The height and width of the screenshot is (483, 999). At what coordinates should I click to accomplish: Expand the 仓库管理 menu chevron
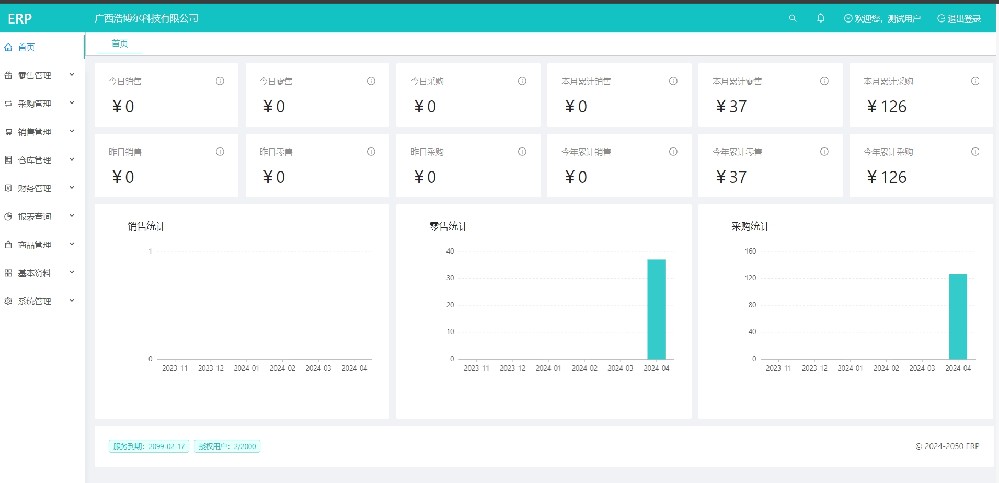pos(72,159)
